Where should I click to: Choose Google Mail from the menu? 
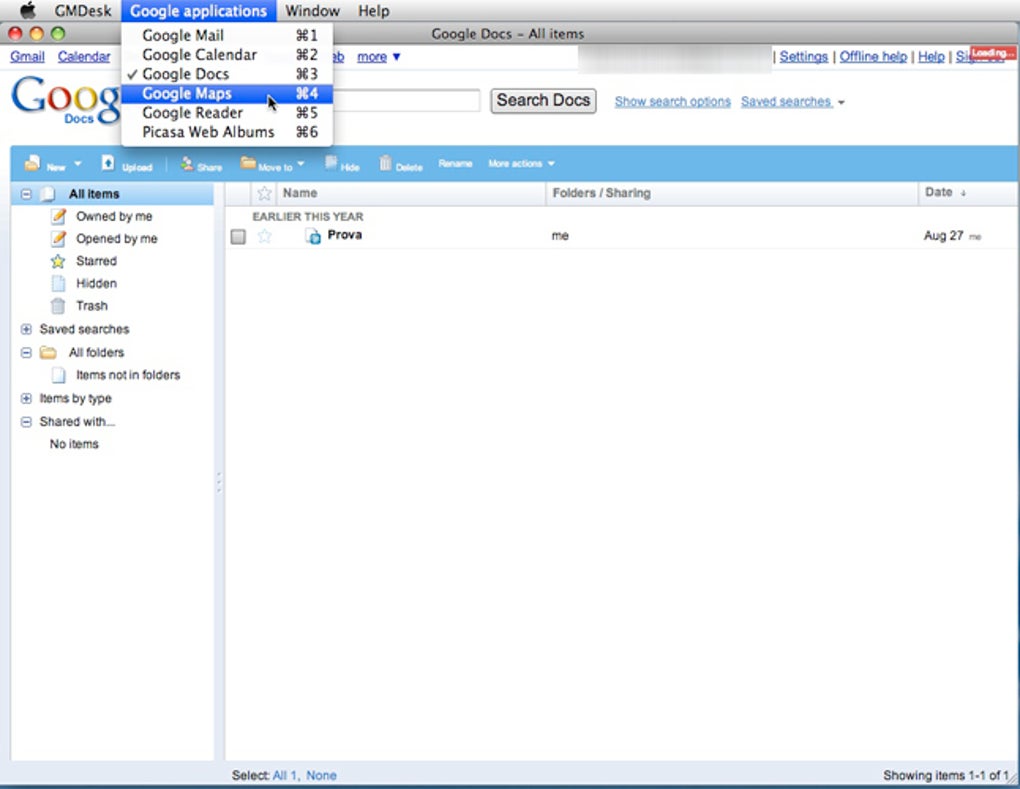227,35
